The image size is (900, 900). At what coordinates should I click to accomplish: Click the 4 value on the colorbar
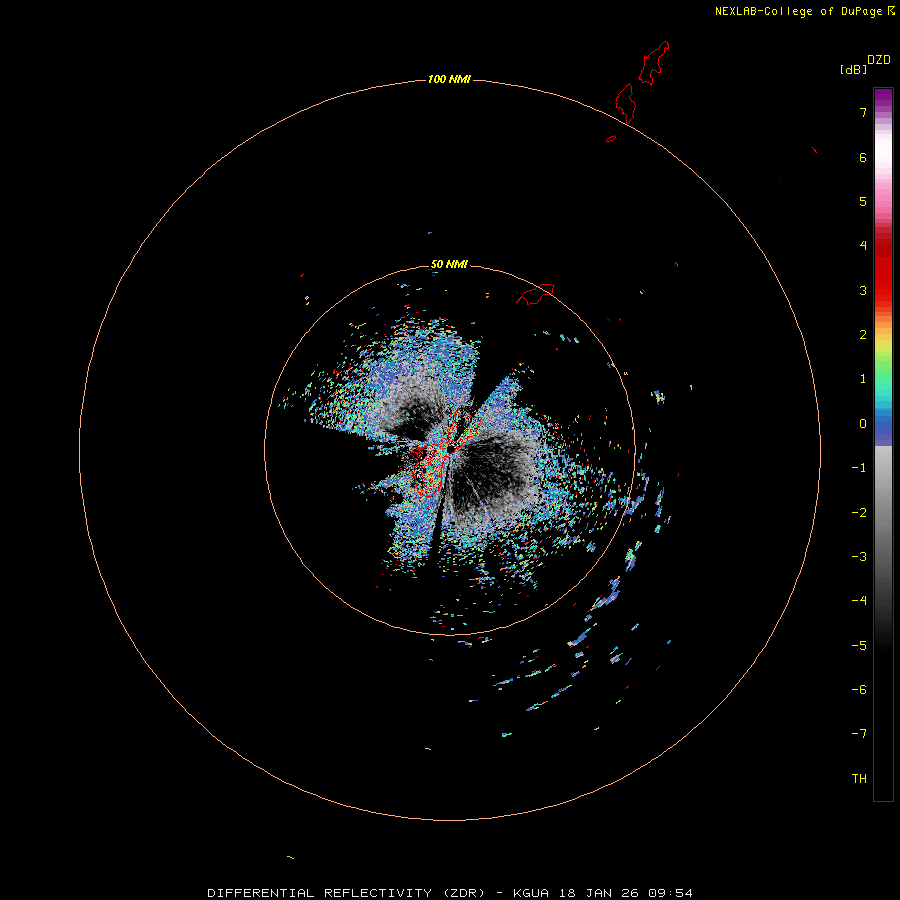pos(863,246)
